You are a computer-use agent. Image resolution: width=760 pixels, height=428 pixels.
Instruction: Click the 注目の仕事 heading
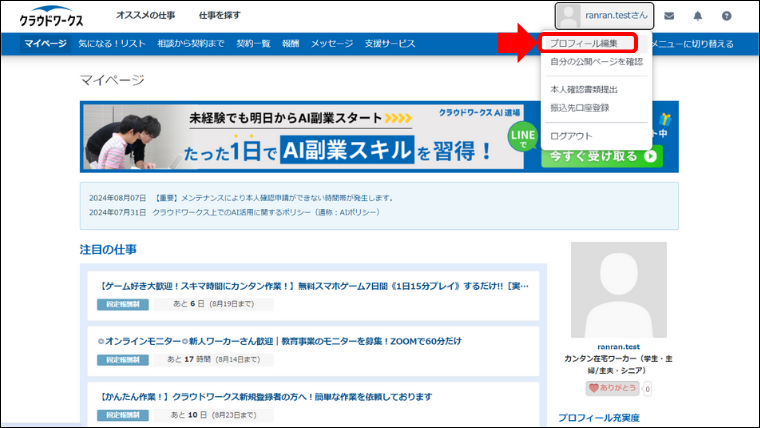tap(108, 250)
